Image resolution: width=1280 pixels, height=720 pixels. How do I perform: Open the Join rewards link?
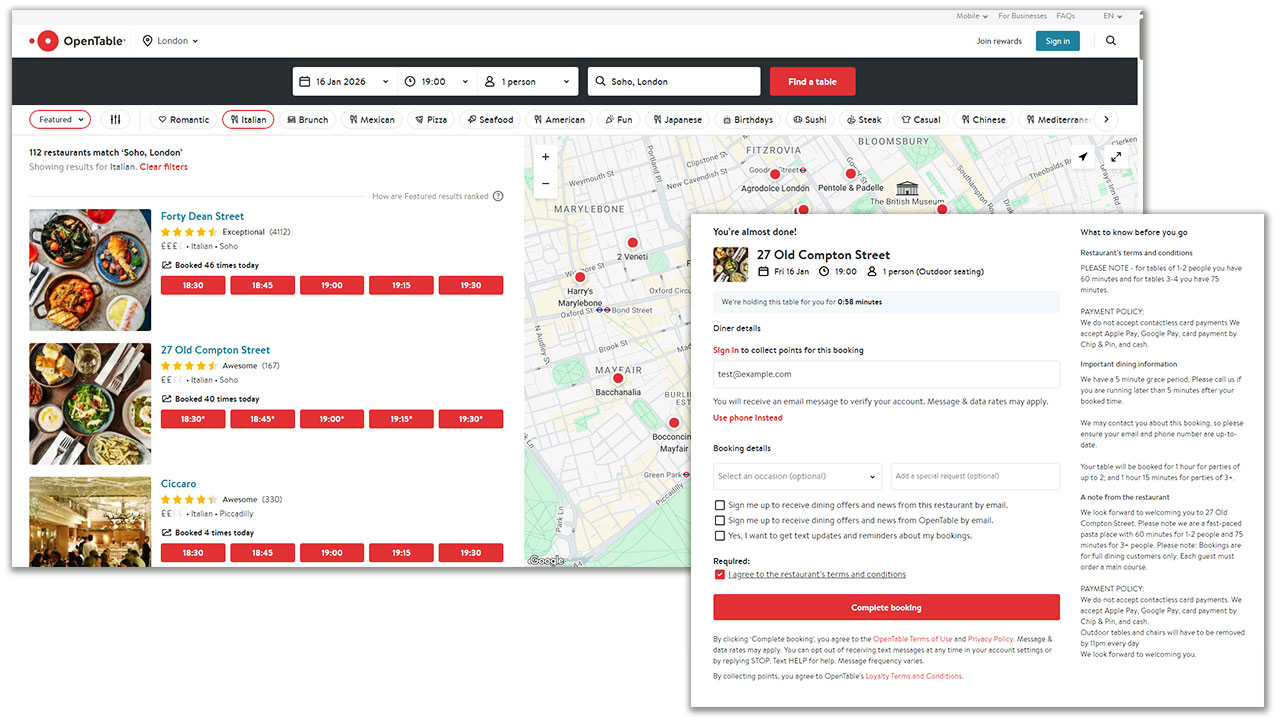coord(999,41)
